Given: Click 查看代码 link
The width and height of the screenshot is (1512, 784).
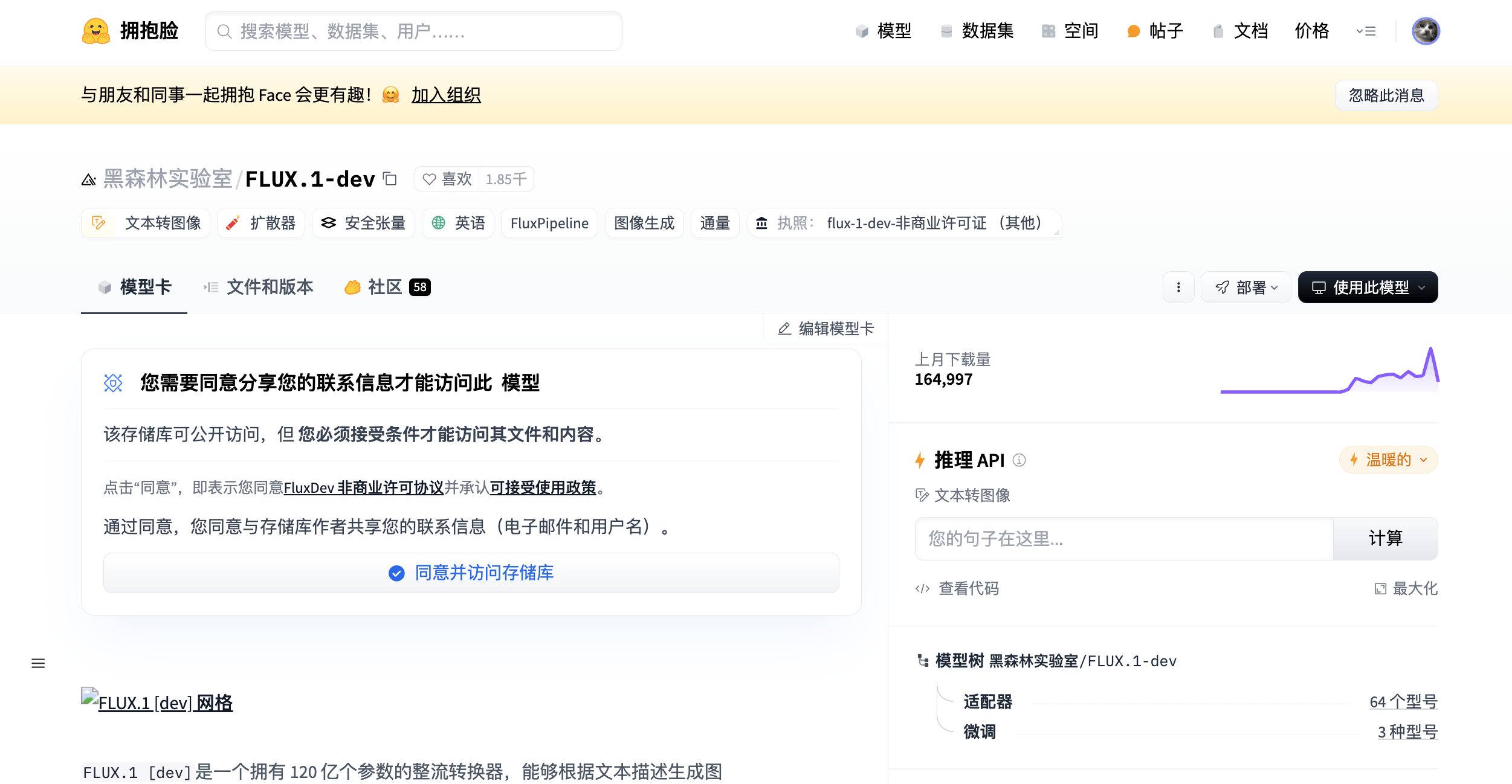Looking at the screenshot, I should point(957,589).
